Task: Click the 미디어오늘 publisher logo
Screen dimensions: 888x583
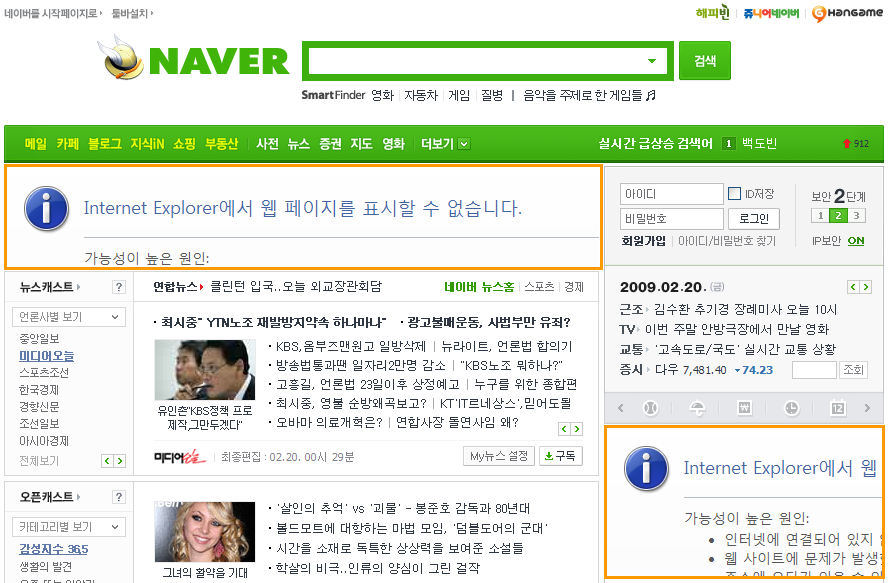Action: coord(180,456)
